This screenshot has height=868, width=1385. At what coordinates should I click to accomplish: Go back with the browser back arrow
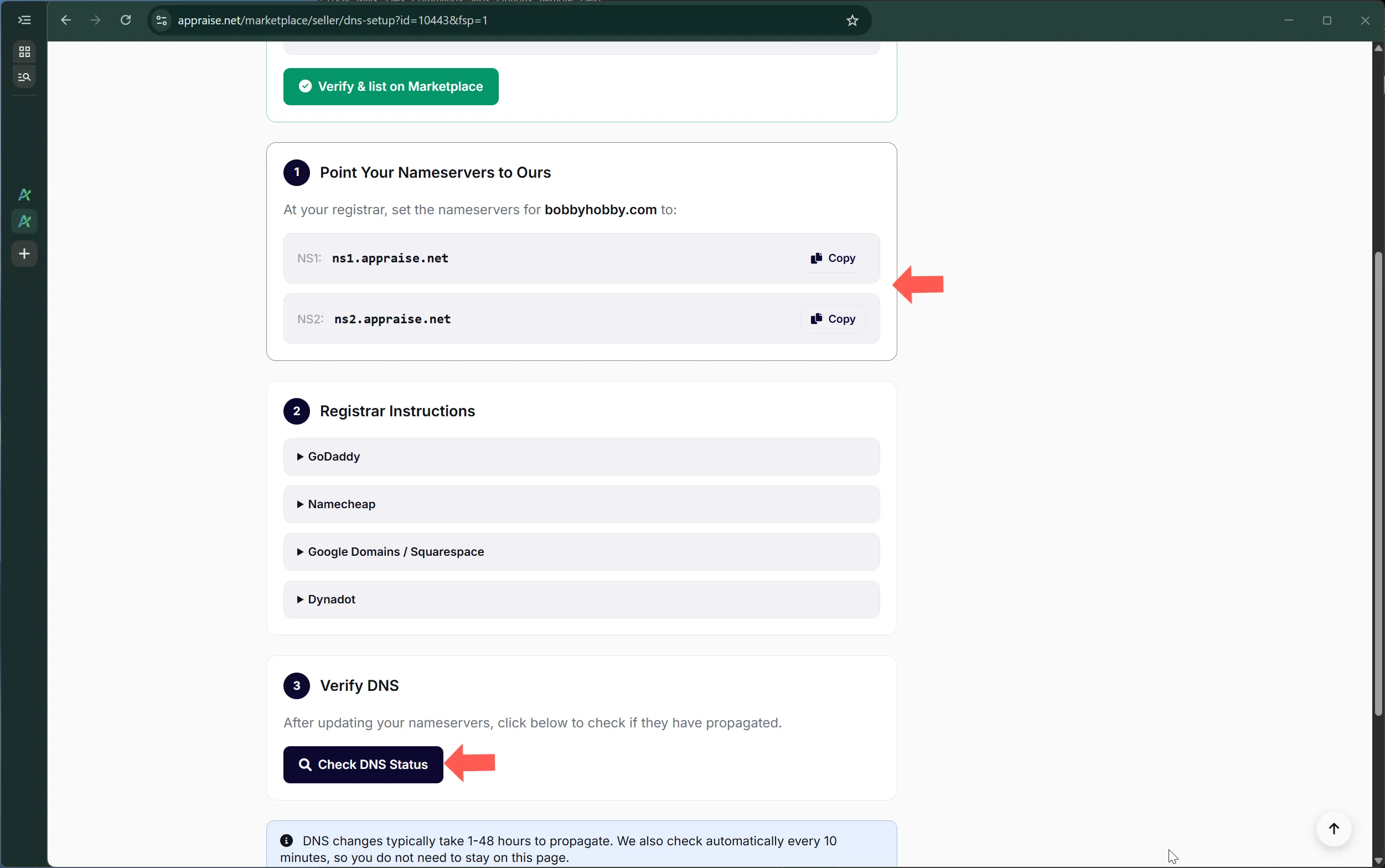coord(66,20)
